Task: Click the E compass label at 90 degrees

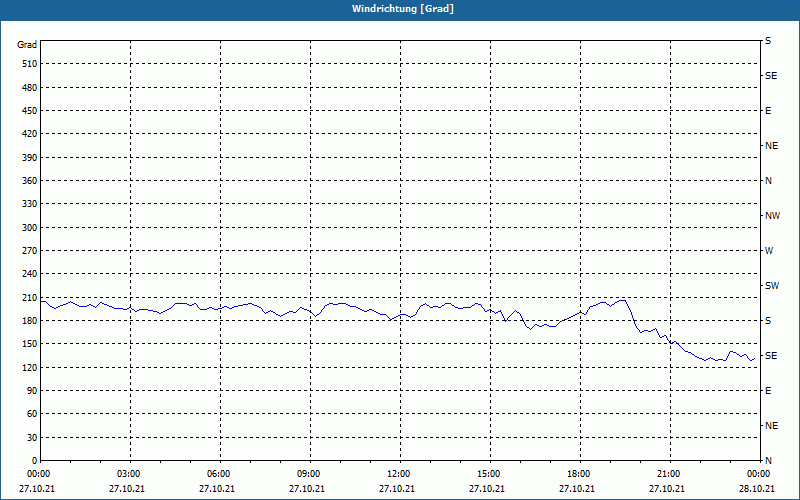Action: tap(768, 391)
